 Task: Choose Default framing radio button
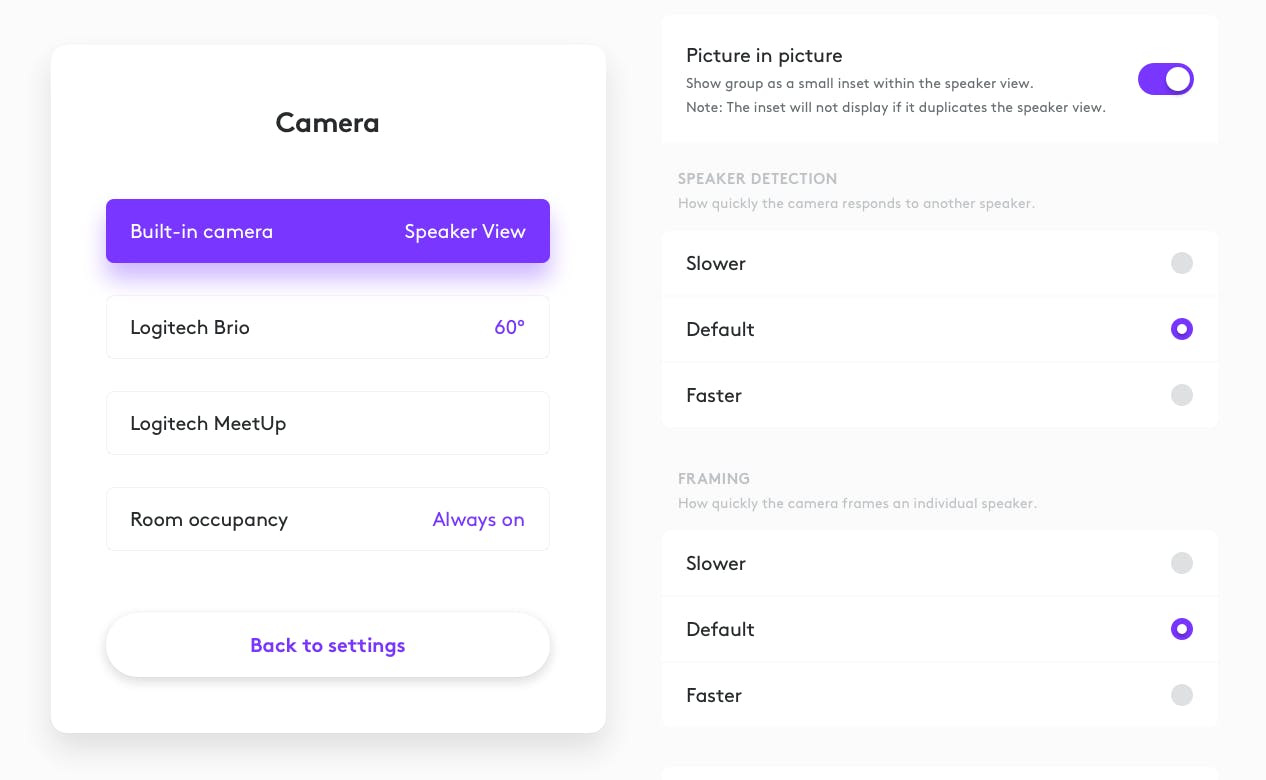[x=1182, y=629]
